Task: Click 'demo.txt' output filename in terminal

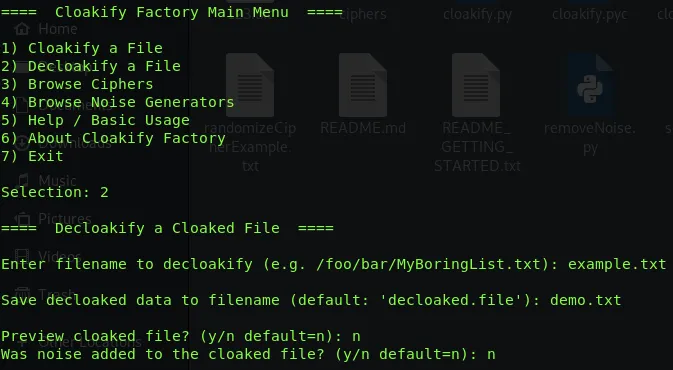Action: click(586, 300)
